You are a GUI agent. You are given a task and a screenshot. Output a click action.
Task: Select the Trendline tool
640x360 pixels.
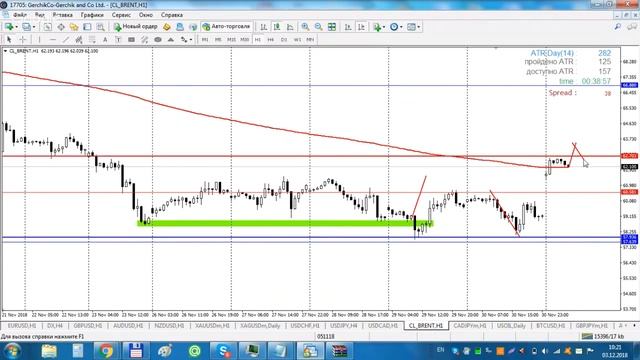[66, 40]
